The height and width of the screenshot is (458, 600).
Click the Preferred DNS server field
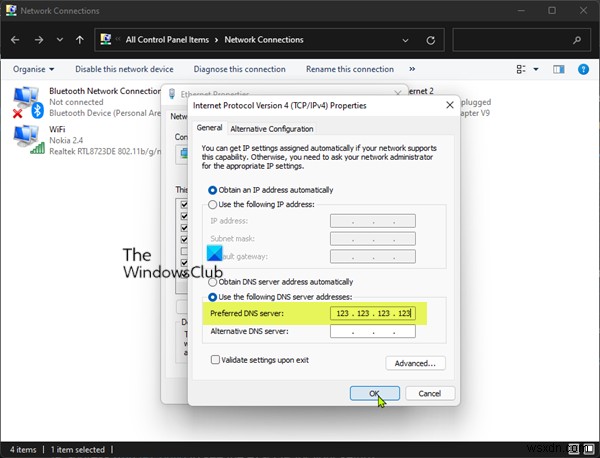372,313
